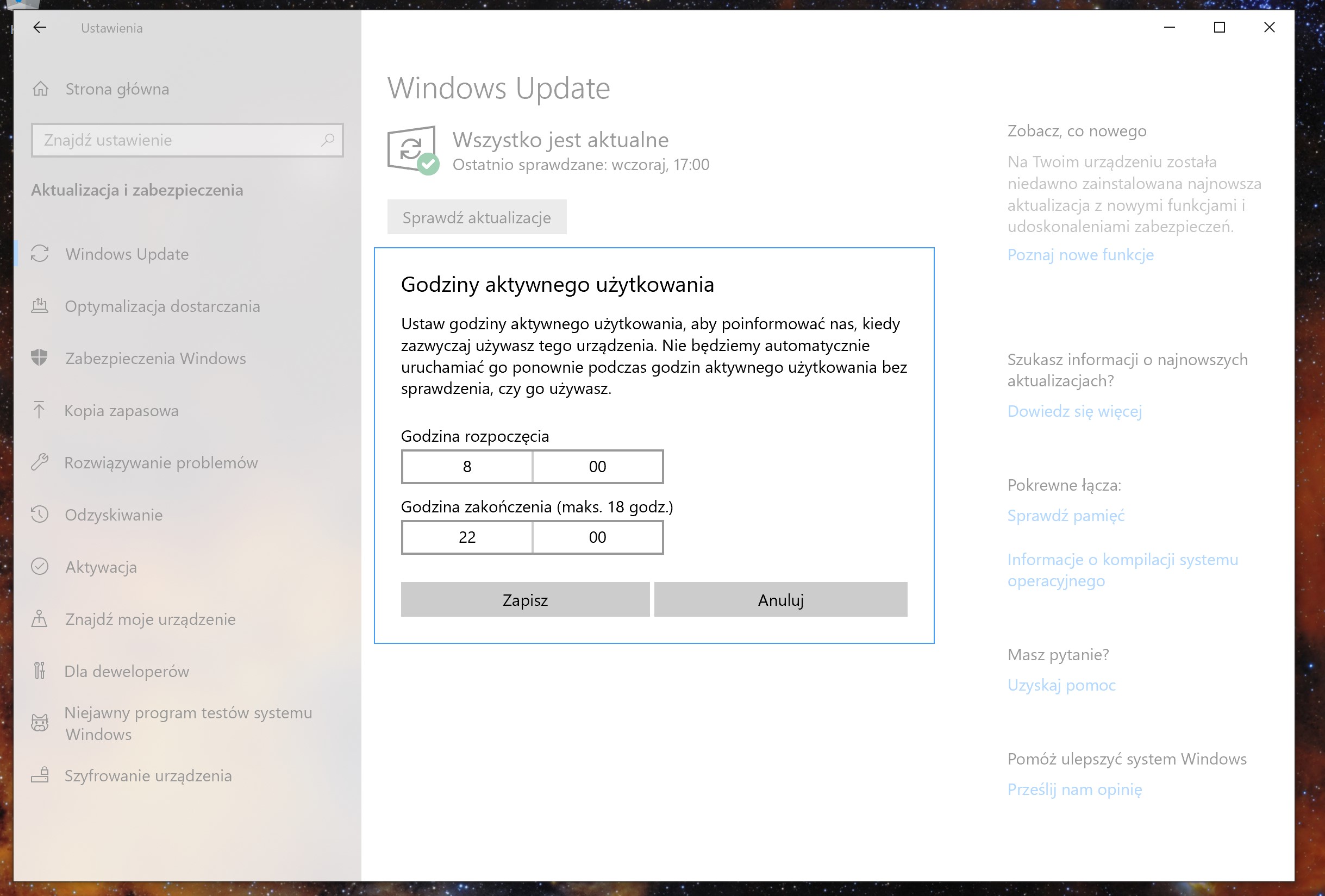Viewport: 1325px width, 896px height.
Task: Click the Aktywacja checkmark circle icon
Action: (x=40, y=567)
